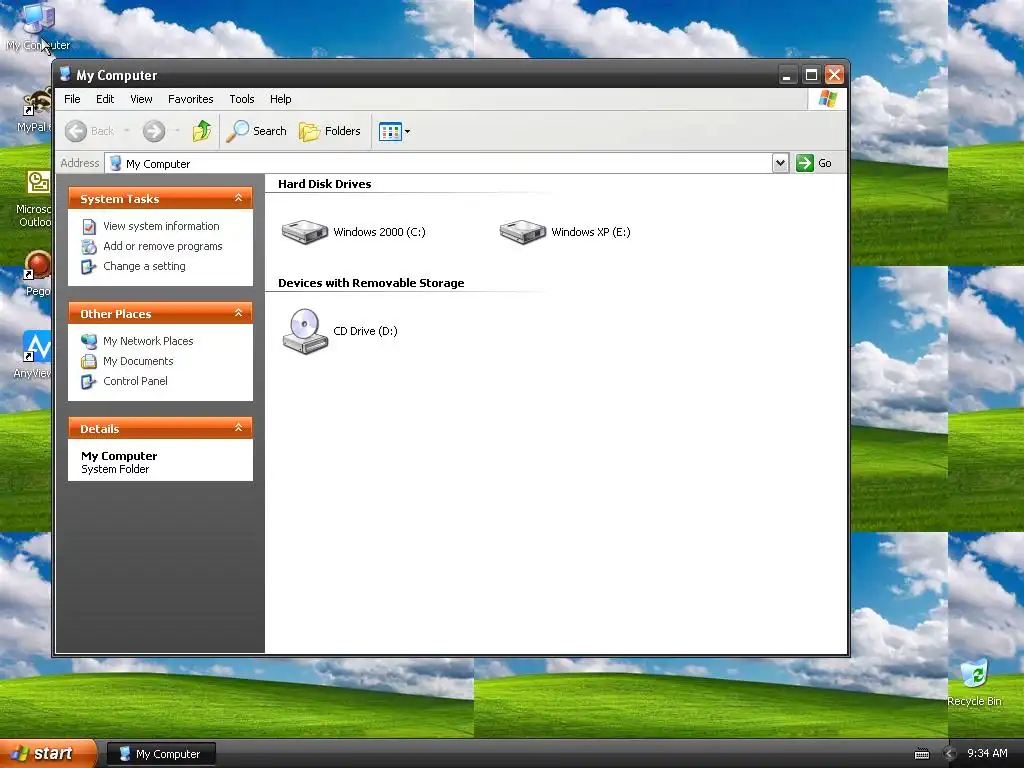Click the Views grid icon

tap(390, 131)
